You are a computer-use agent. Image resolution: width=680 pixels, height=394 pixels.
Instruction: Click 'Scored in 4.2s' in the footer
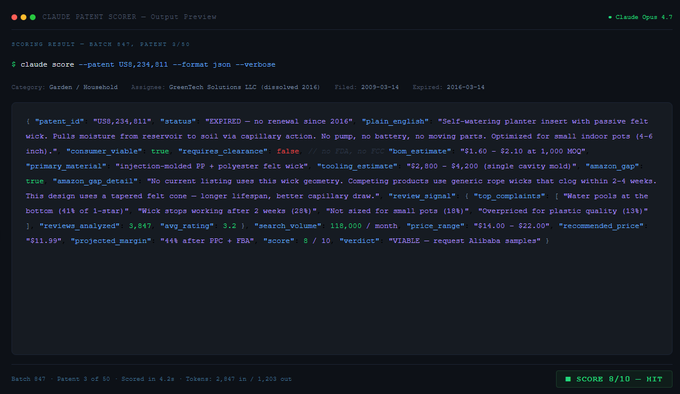click(148, 379)
